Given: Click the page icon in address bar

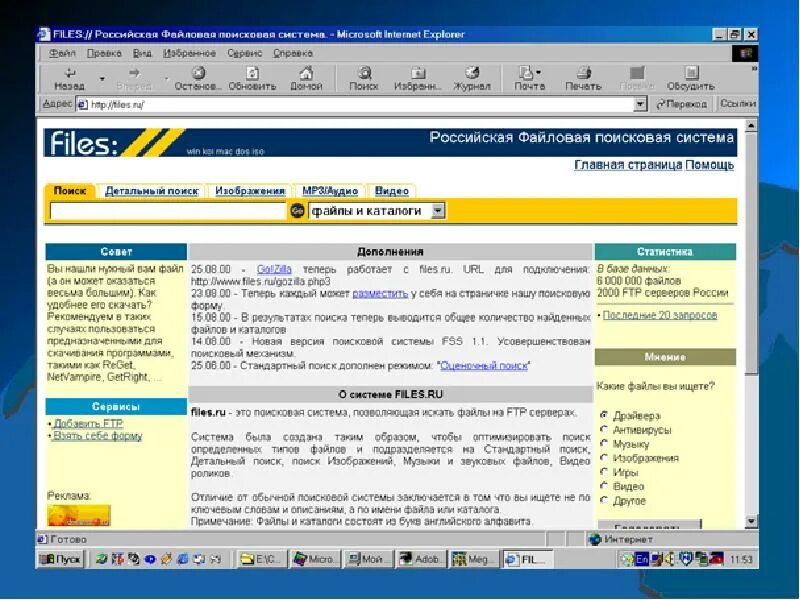Looking at the screenshot, I should click(82, 105).
